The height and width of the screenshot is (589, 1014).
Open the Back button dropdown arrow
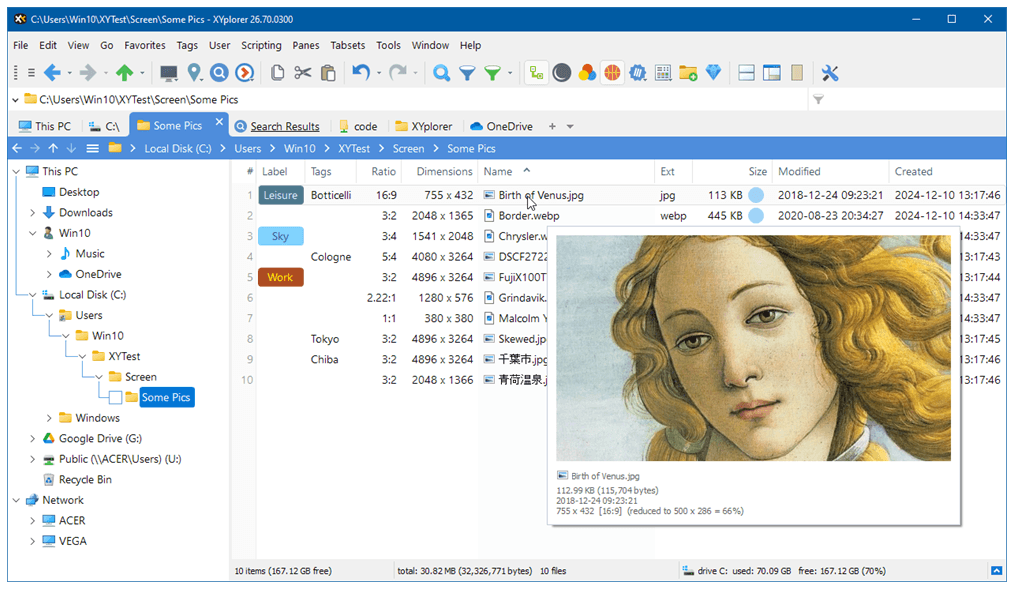pyautogui.click(x=68, y=72)
